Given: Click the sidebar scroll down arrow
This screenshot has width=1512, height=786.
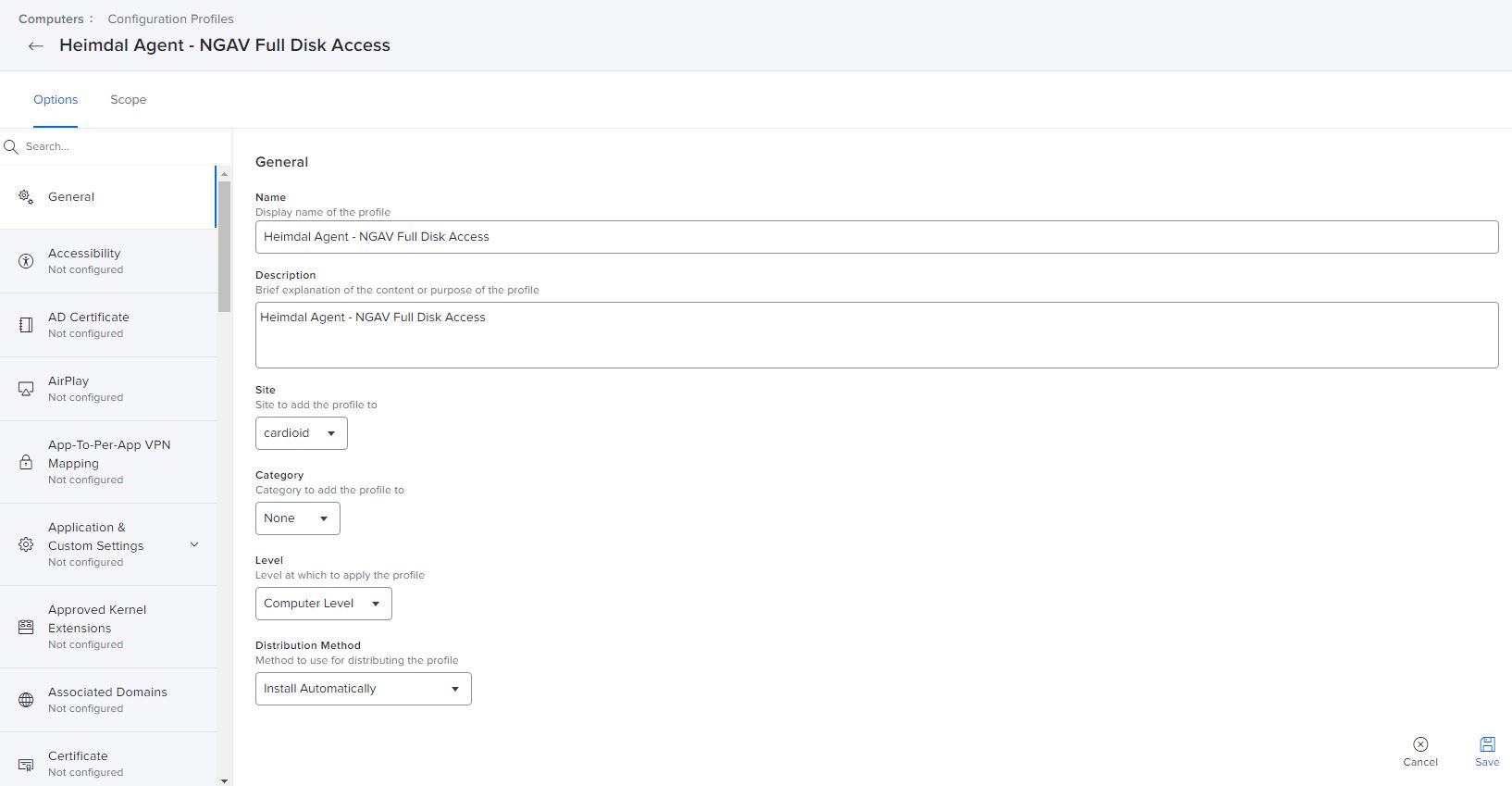Looking at the screenshot, I should tap(224, 780).
